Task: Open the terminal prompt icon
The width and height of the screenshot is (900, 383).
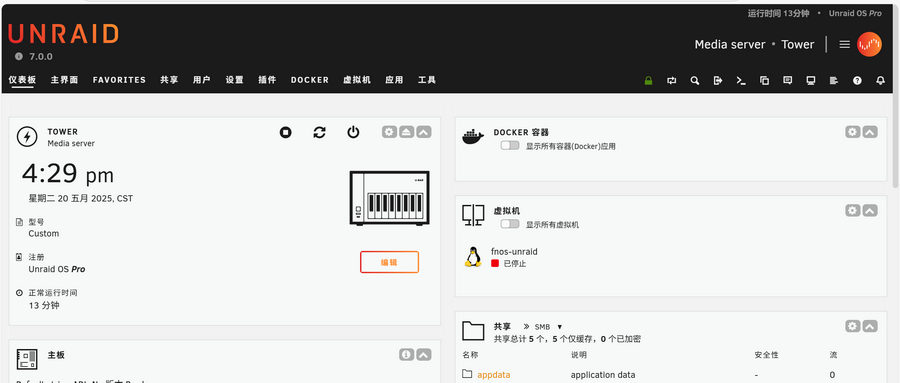Action: 741,80
